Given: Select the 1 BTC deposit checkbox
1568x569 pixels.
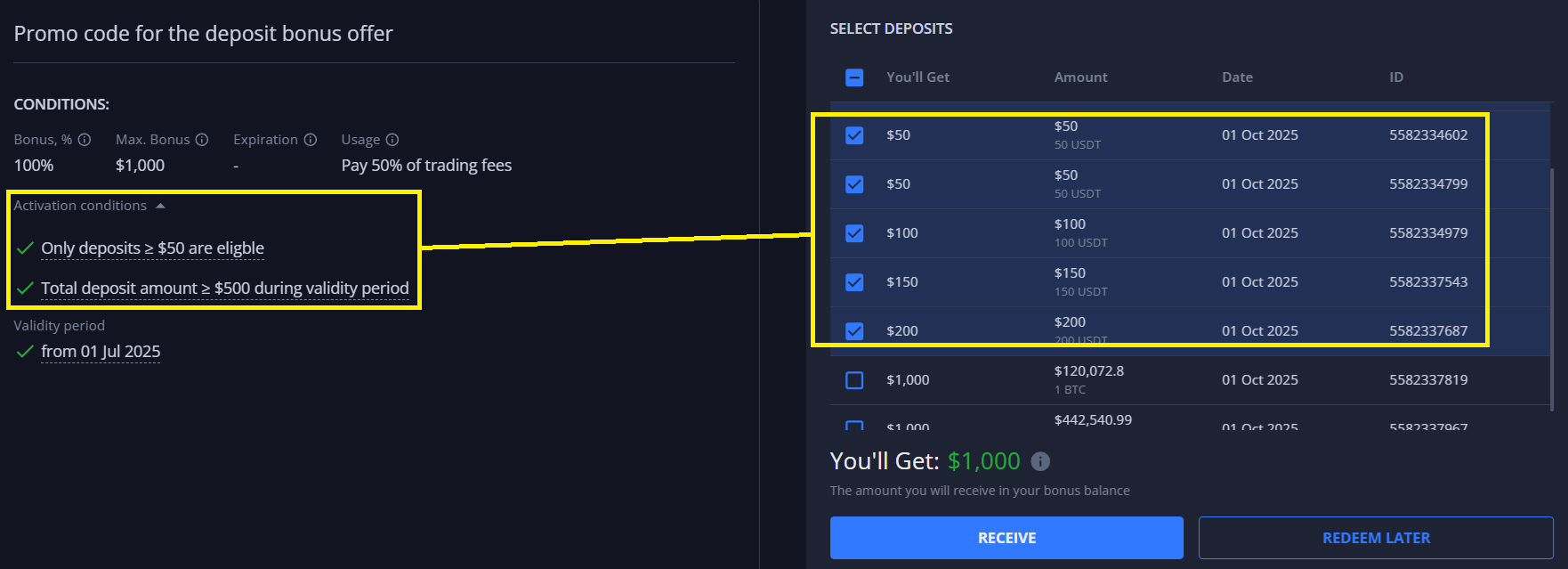Looking at the screenshot, I should [x=854, y=380].
